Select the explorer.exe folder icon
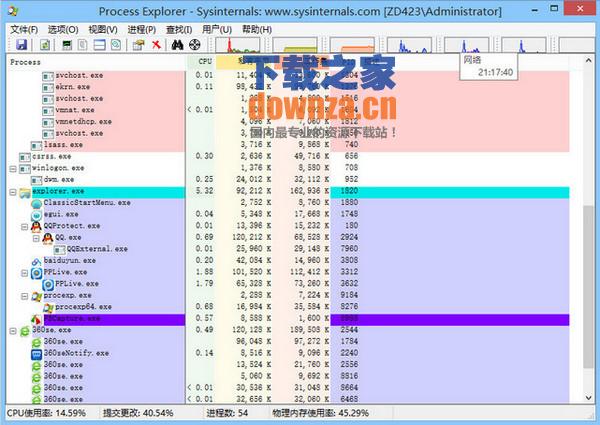600x425 pixels. (x=25, y=192)
